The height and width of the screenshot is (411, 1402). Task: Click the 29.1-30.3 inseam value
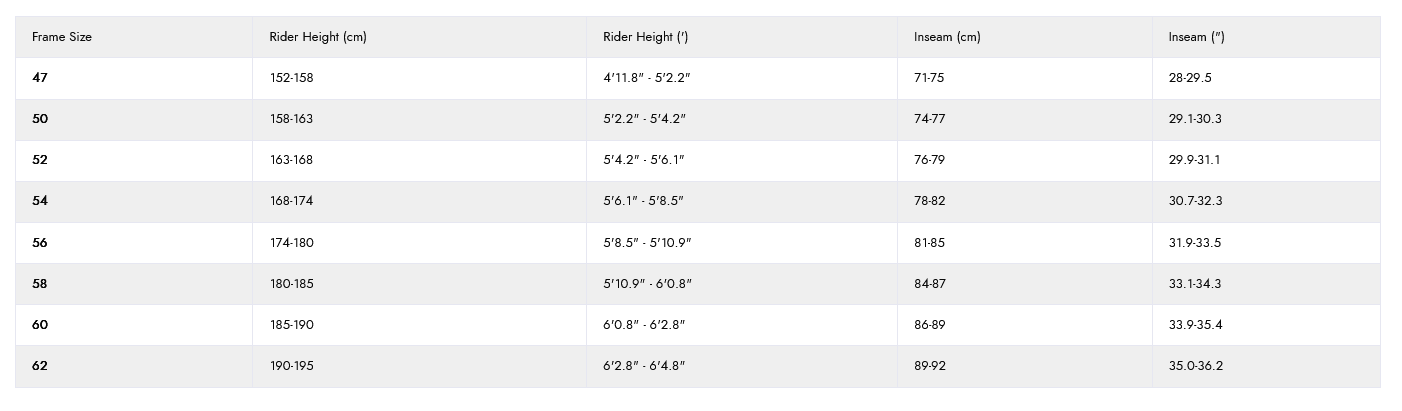1195,119
